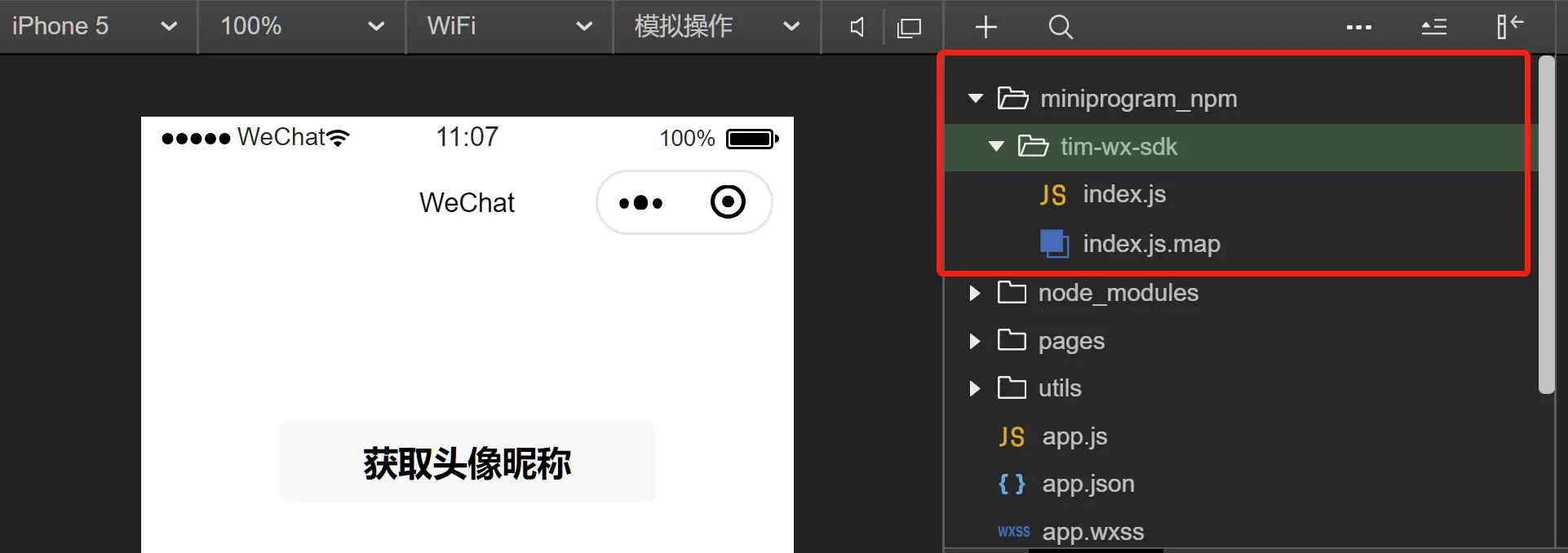This screenshot has height=553, width=1568.
Task: Click the search magnifier icon in file panel
Action: click(x=1061, y=27)
